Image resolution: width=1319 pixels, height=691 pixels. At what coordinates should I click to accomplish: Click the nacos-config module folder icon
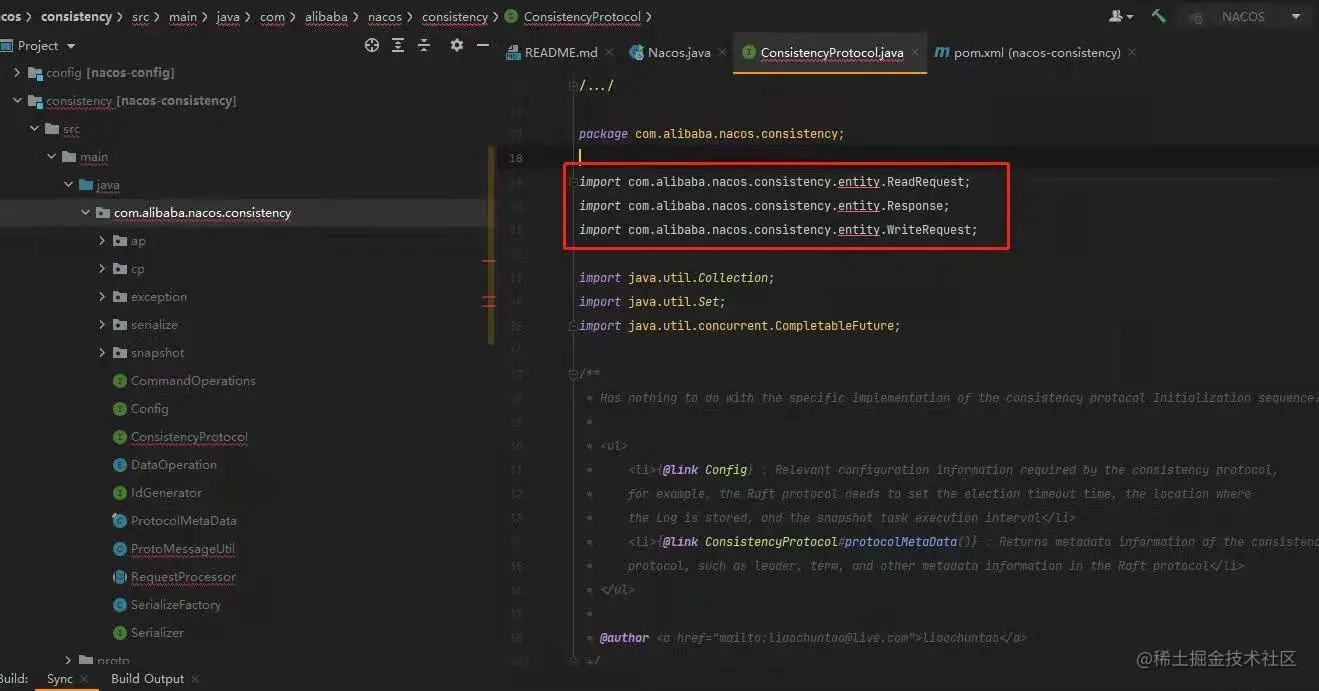pyautogui.click(x=36, y=73)
